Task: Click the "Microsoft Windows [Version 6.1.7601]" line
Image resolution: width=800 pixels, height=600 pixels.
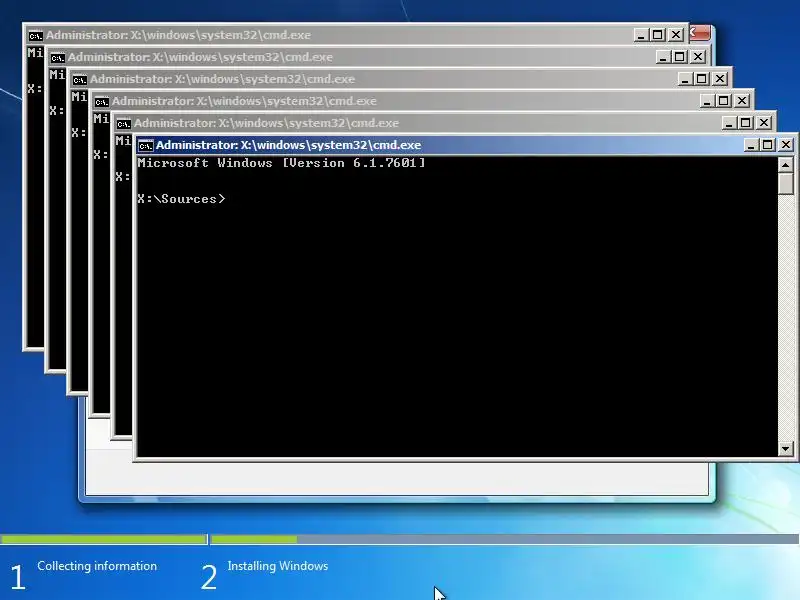Action: [281, 163]
